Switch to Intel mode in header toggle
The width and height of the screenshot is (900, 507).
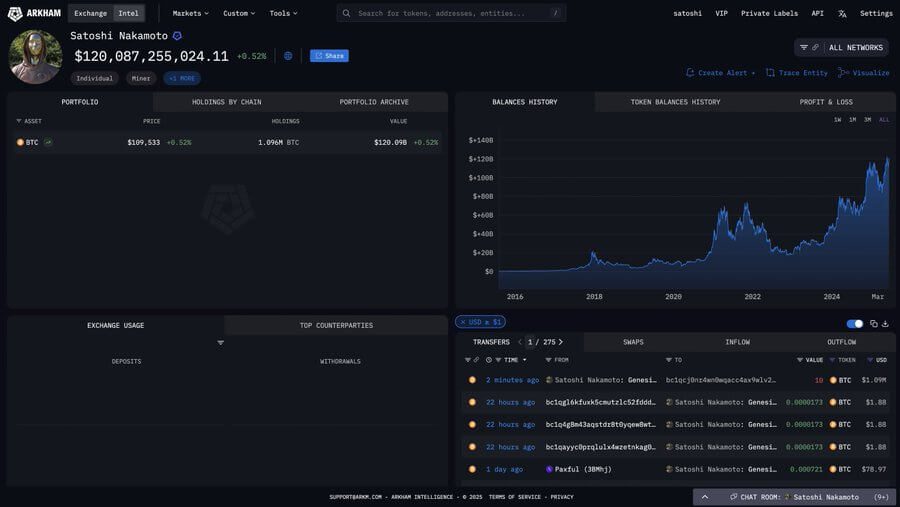(129, 13)
